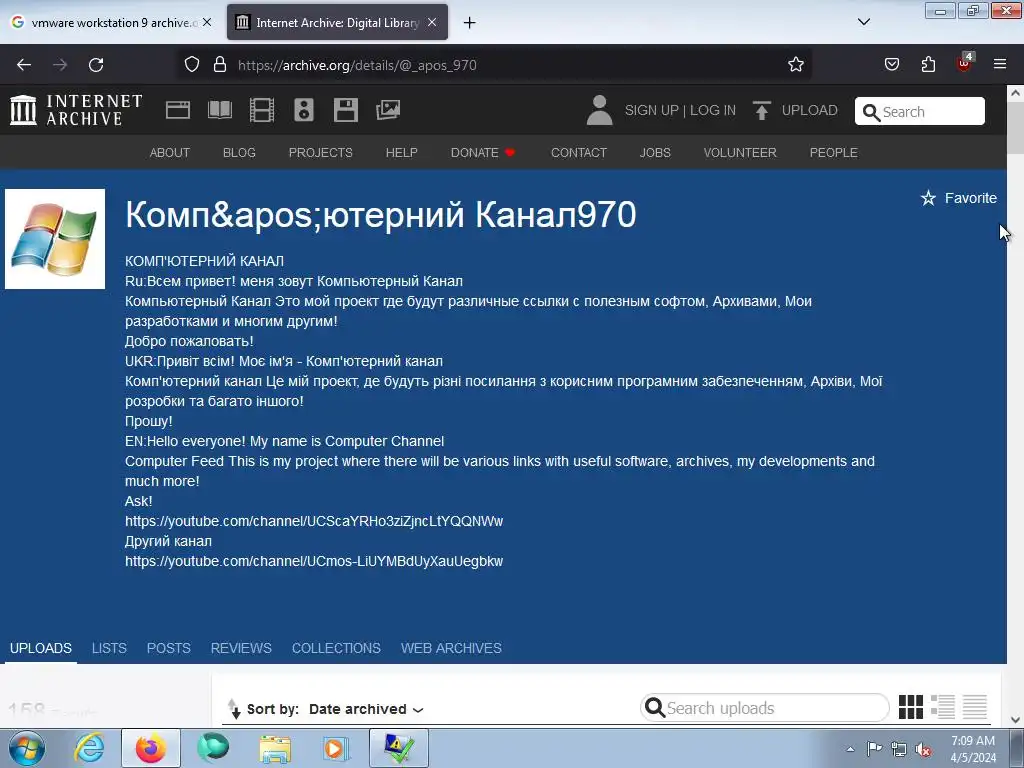Open the PEOPLE menu item
Image resolution: width=1024 pixels, height=768 pixels.
pyautogui.click(x=833, y=153)
